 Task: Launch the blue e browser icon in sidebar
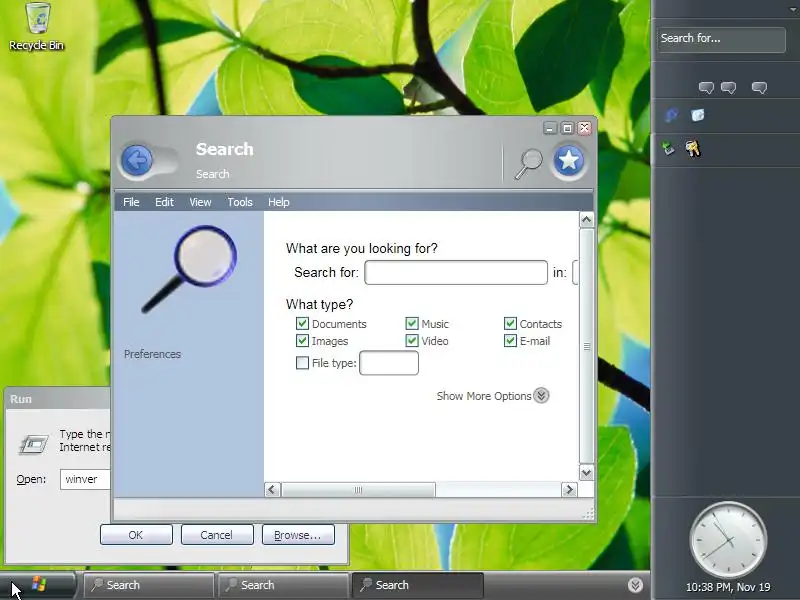click(671, 116)
